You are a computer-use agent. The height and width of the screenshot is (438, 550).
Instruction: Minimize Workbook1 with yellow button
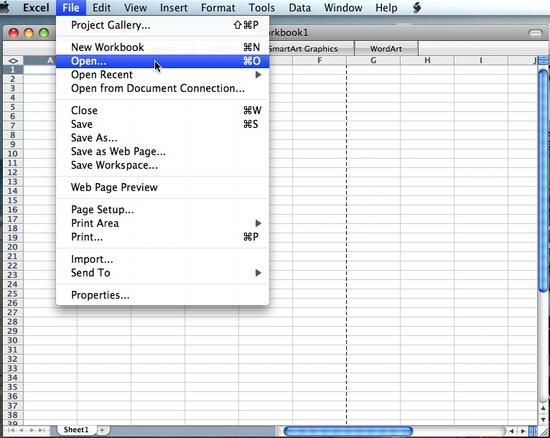[29, 33]
